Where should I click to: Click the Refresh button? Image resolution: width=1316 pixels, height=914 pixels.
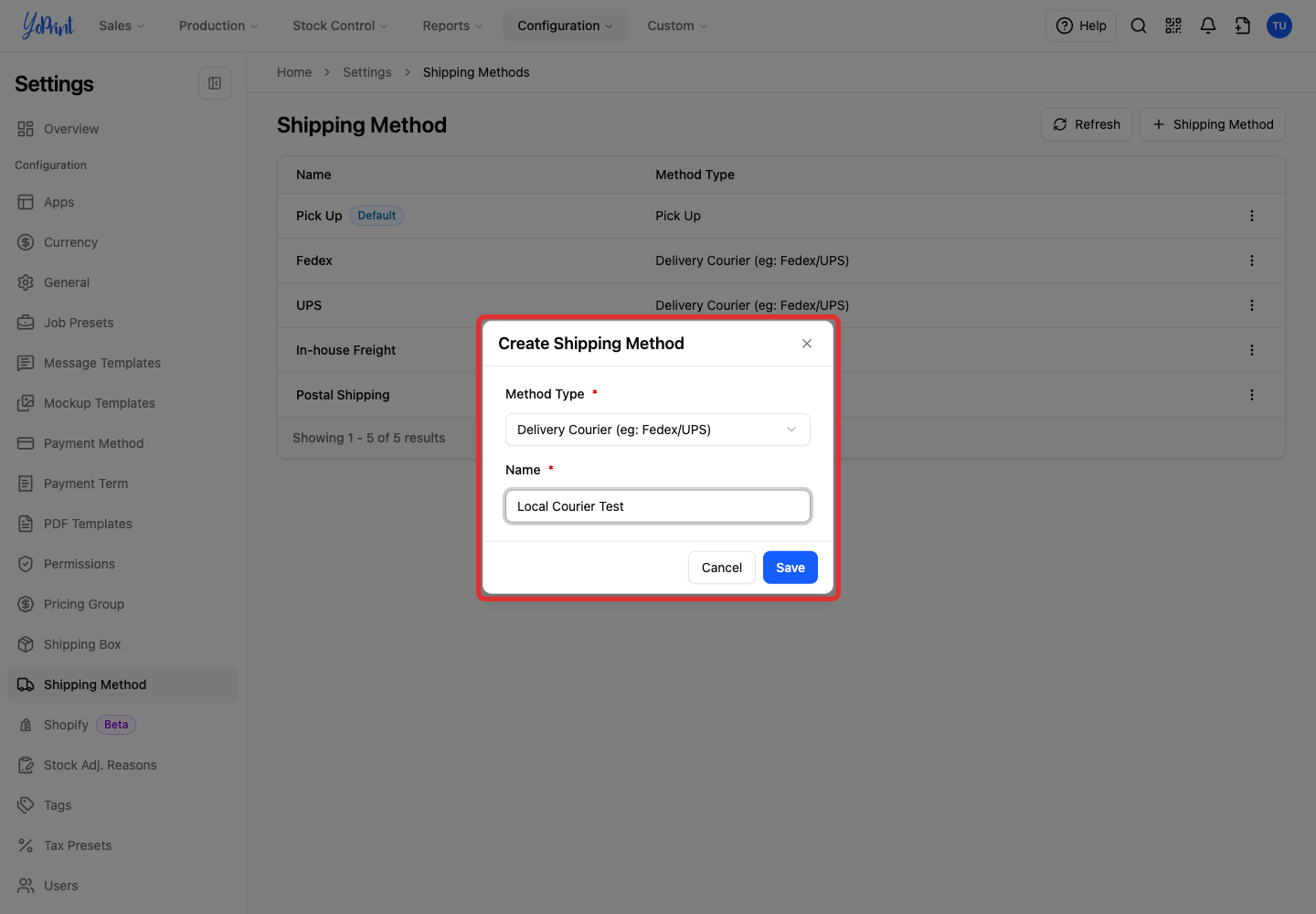1087,124
